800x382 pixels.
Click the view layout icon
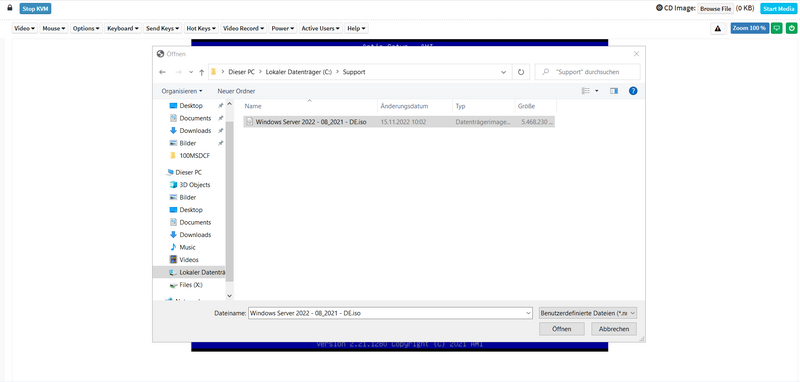[586, 91]
